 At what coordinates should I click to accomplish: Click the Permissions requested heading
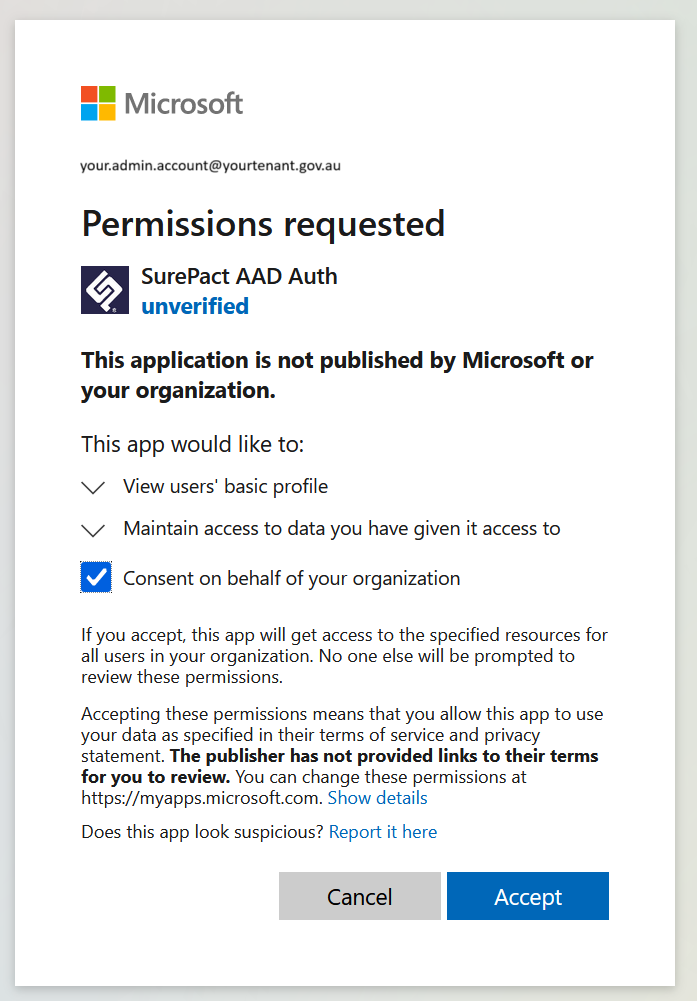(263, 224)
